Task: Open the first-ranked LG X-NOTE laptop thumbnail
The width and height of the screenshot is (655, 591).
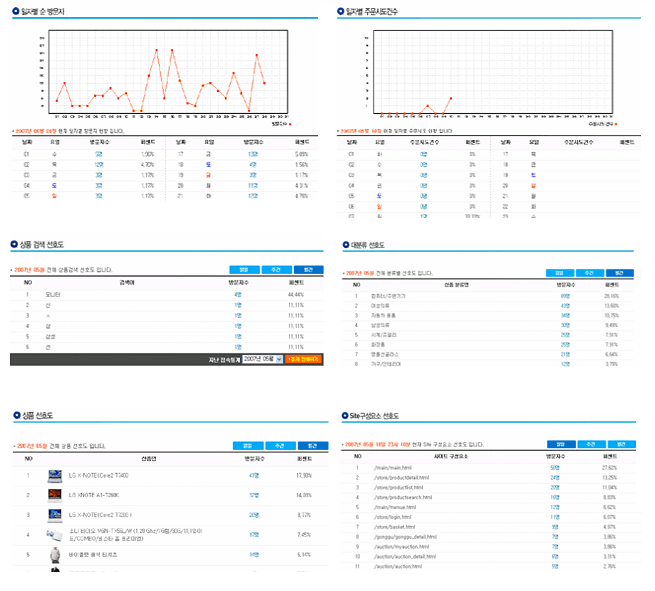Action: tap(54, 475)
